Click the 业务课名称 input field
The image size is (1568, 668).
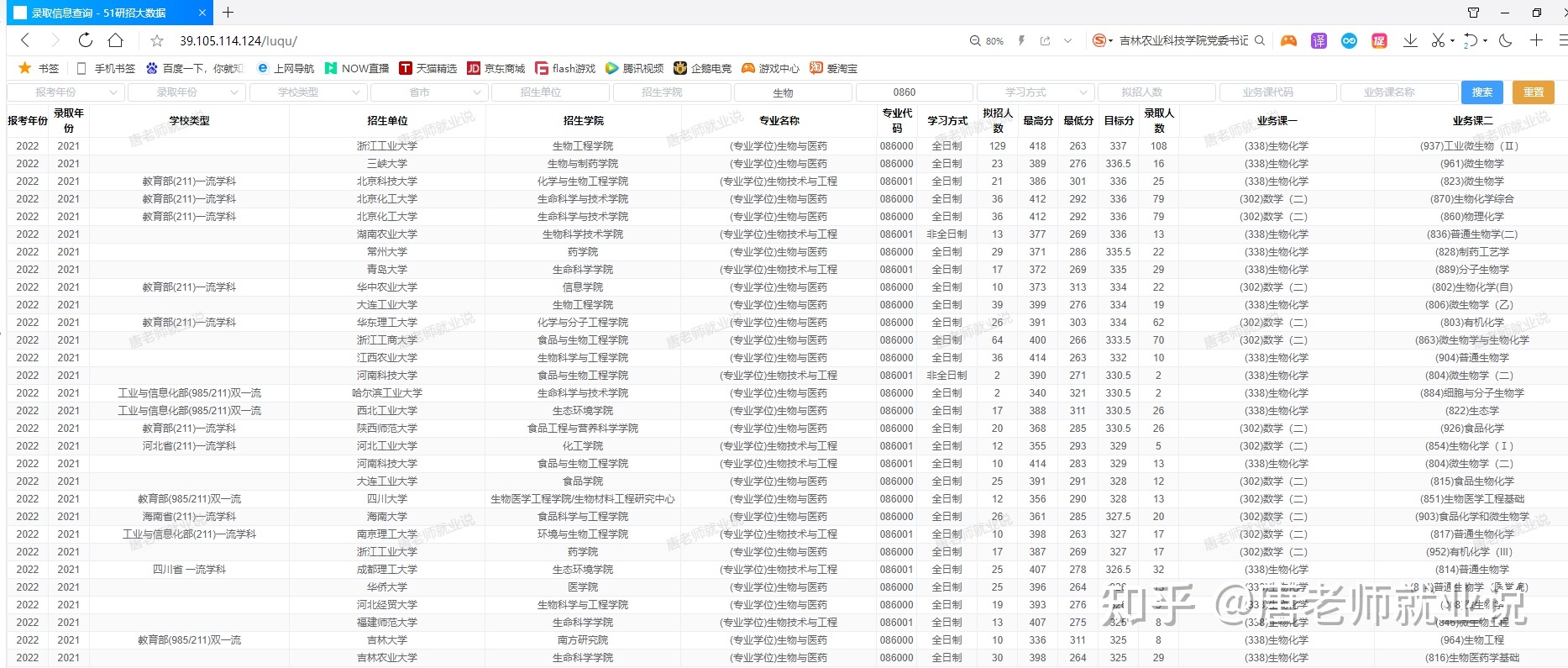[1398, 92]
